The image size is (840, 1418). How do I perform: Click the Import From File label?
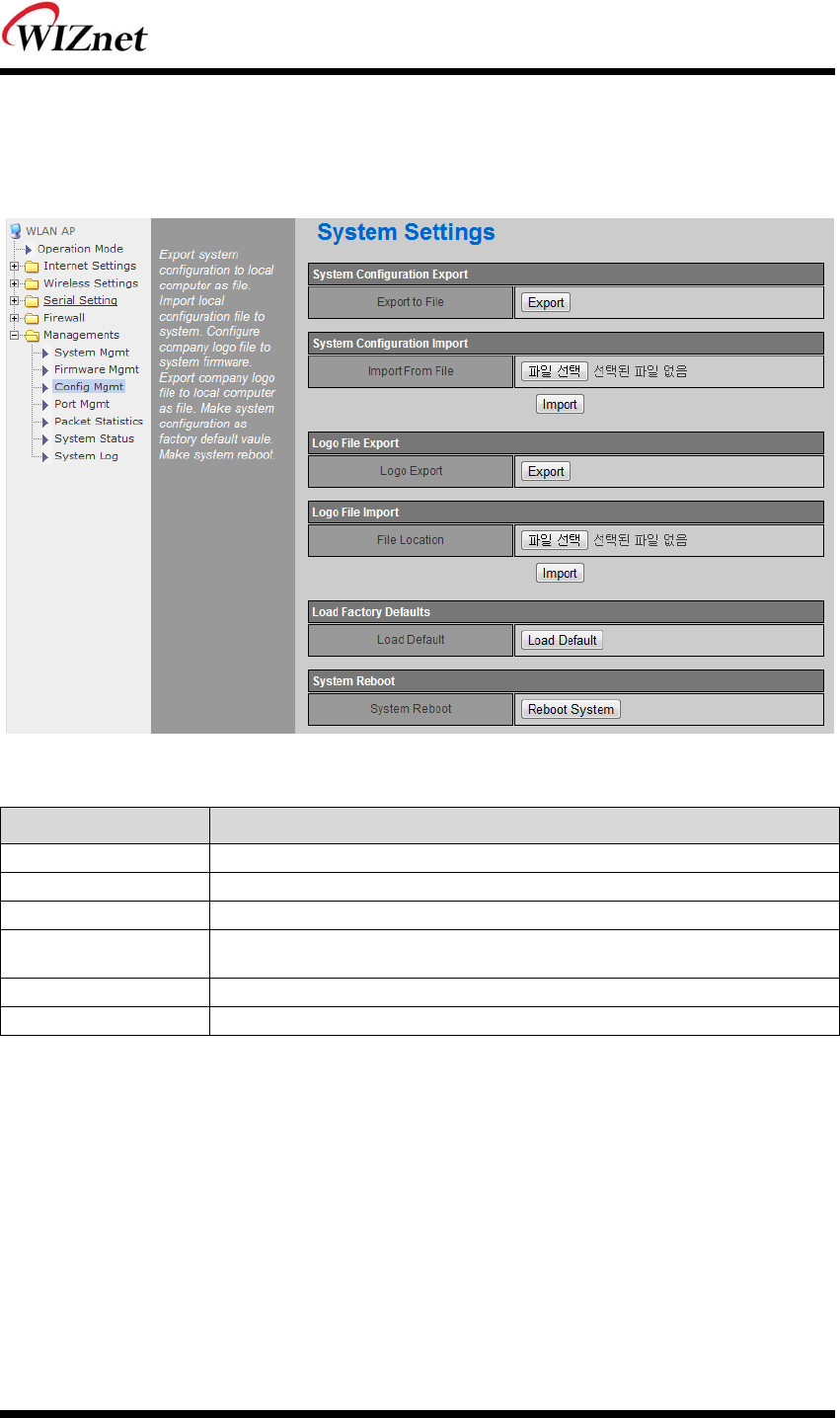(411, 371)
